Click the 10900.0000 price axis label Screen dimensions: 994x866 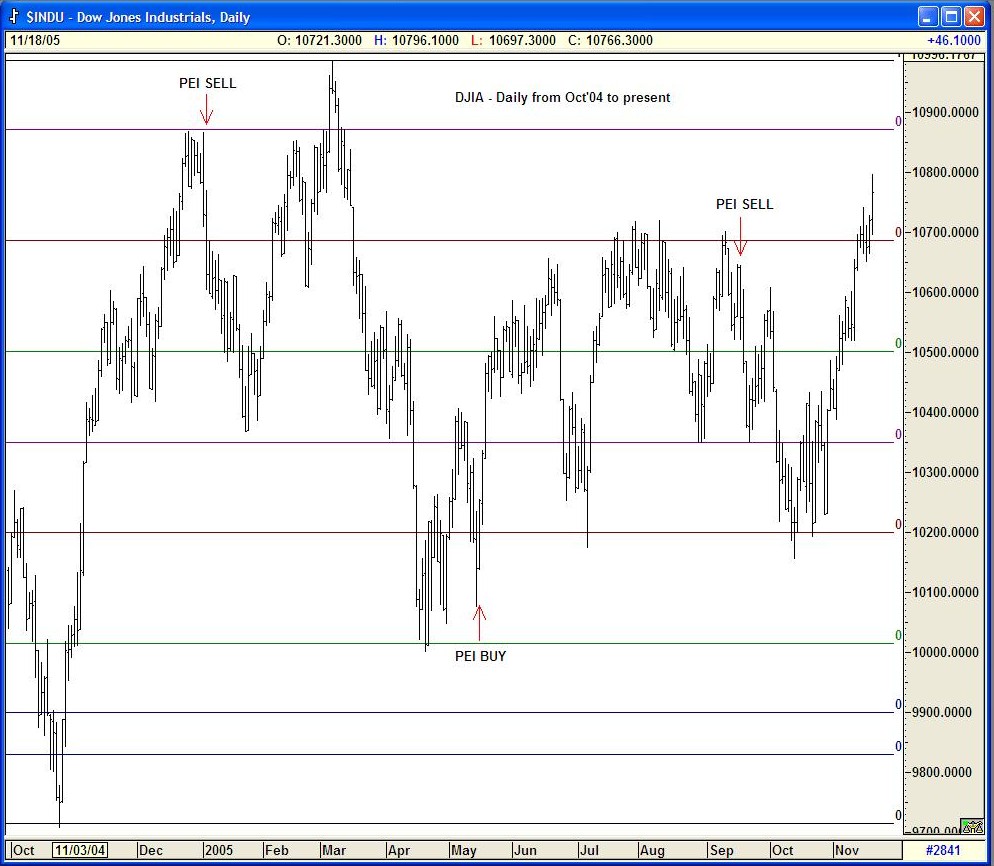[945, 112]
